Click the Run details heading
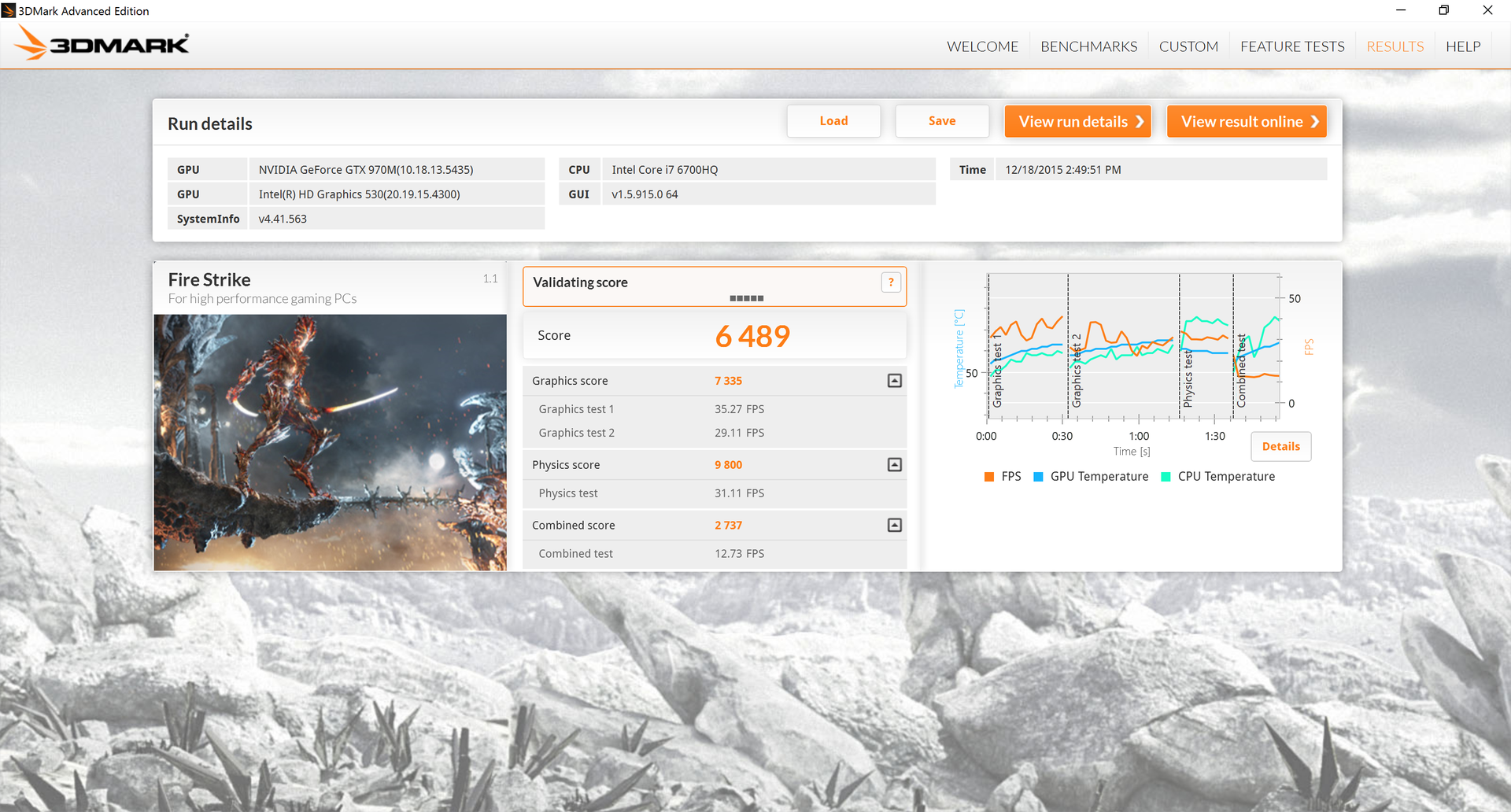This screenshot has height=812, width=1511. coord(210,124)
